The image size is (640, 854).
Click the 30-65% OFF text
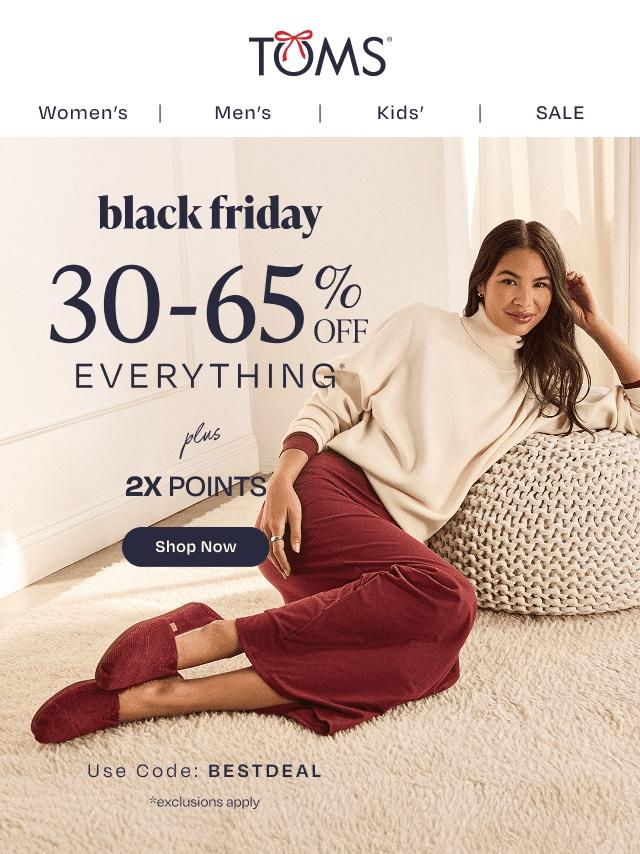(209, 304)
